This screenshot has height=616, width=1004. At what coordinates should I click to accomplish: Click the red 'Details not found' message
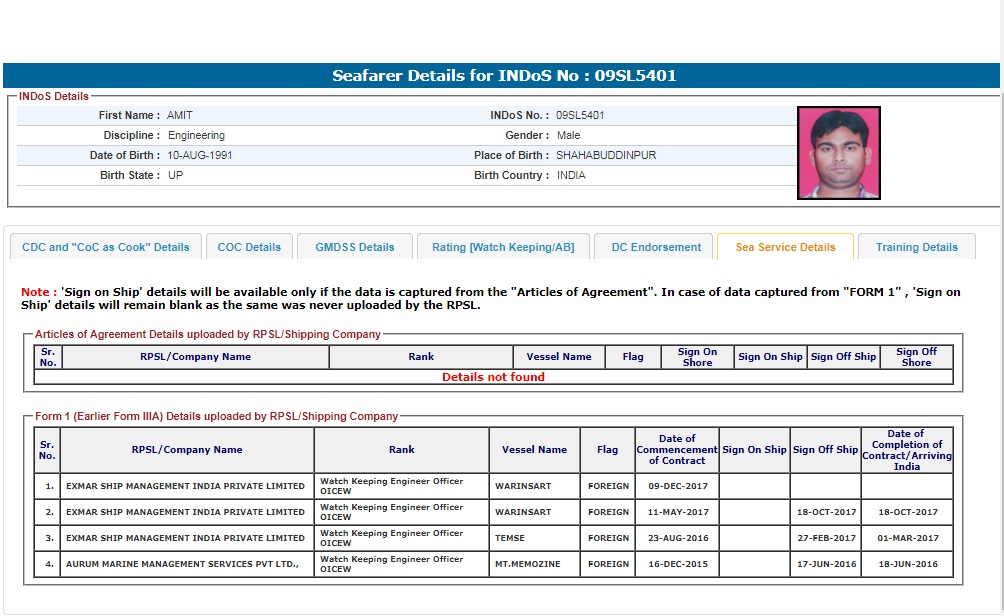tap(493, 377)
